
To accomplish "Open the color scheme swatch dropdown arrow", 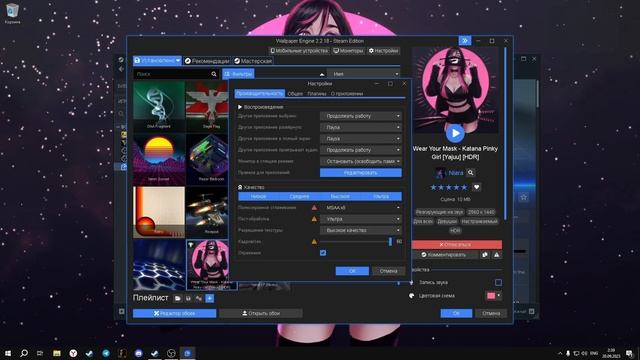I will coord(499,296).
